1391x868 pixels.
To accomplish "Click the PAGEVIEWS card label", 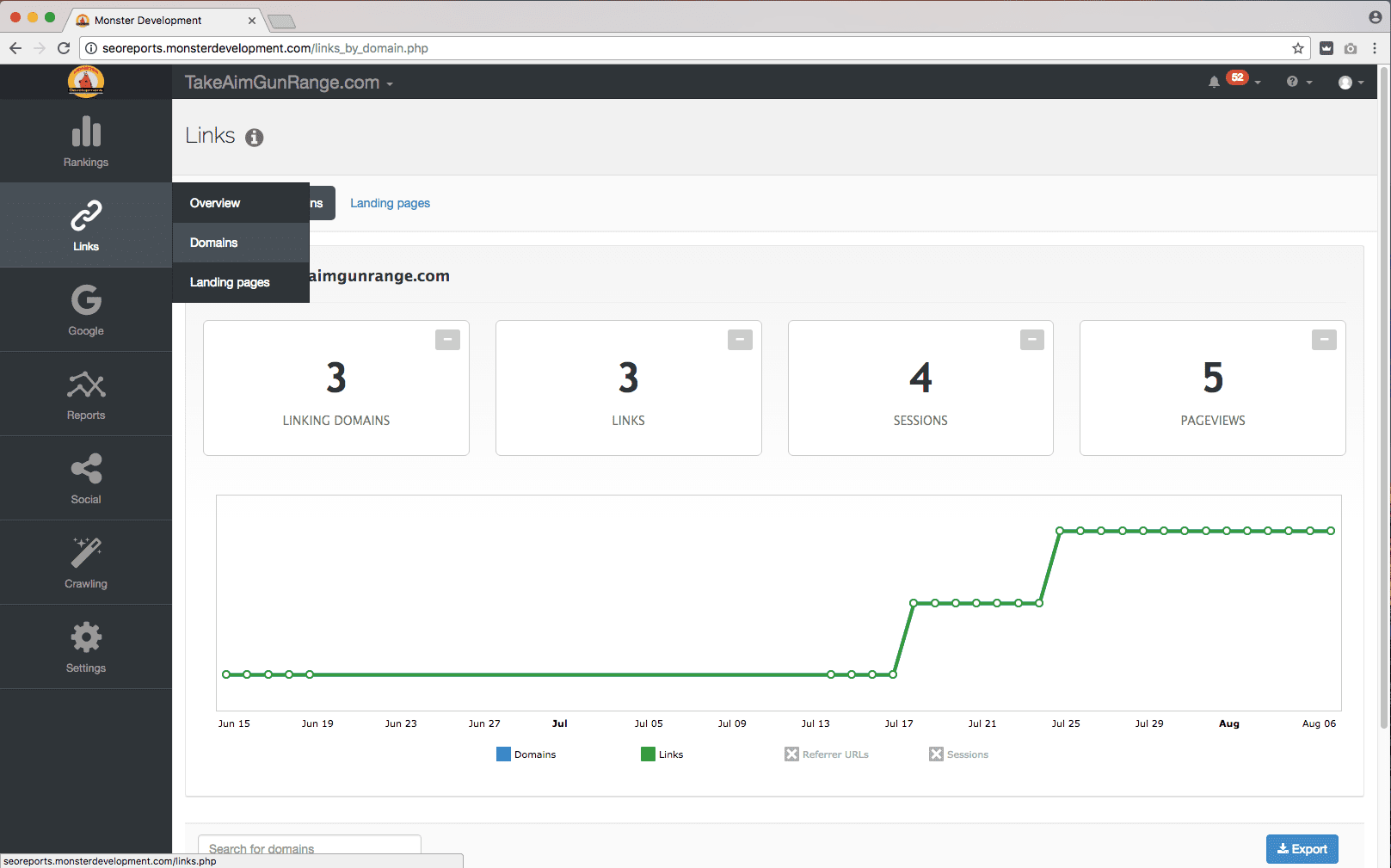I will point(1213,421).
